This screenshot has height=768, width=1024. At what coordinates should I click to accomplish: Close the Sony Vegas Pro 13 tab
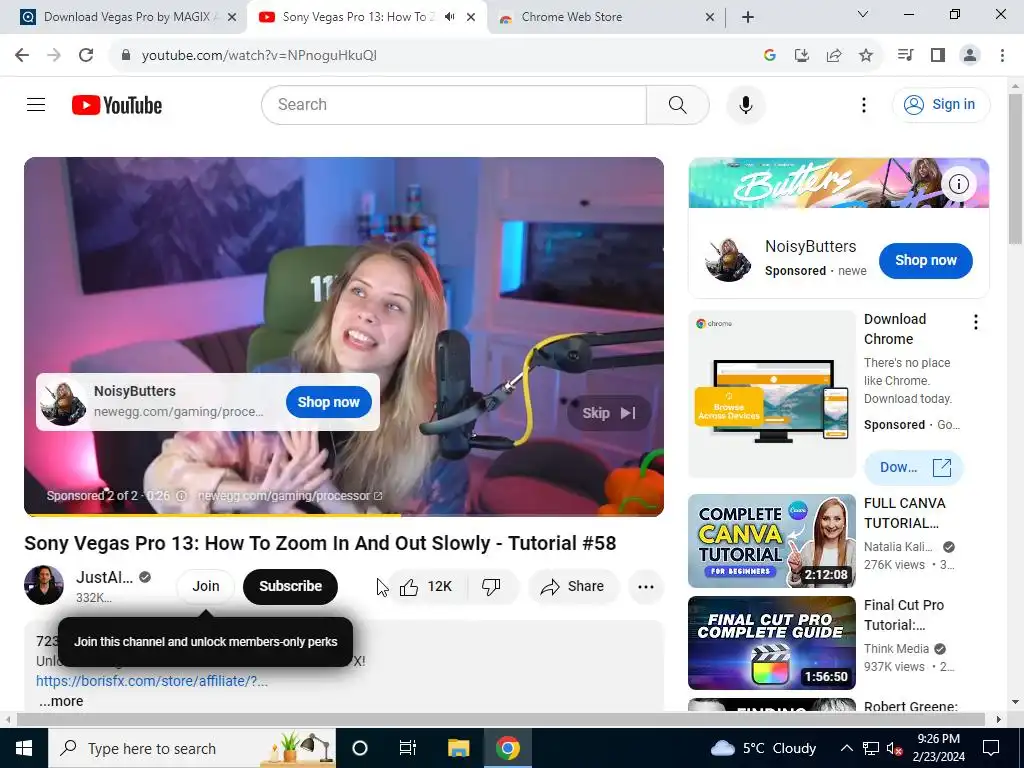tap(471, 17)
